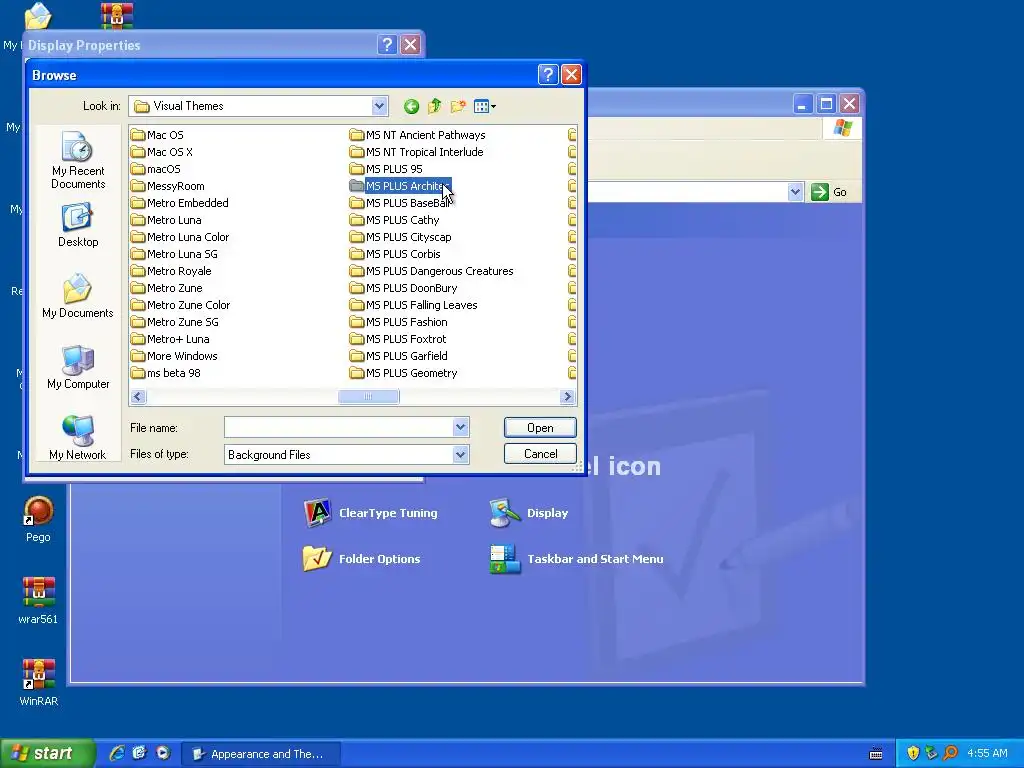Viewport: 1024px width, 768px height.
Task: Open the Pego desktop shortcut
Action: (38, 520)
